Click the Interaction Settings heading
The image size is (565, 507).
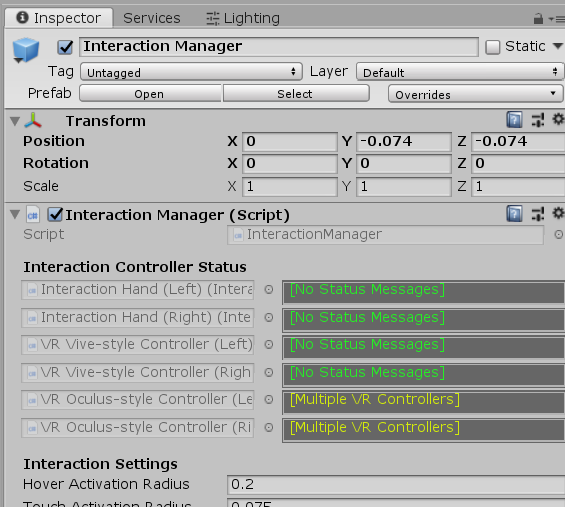coord(100,464)
